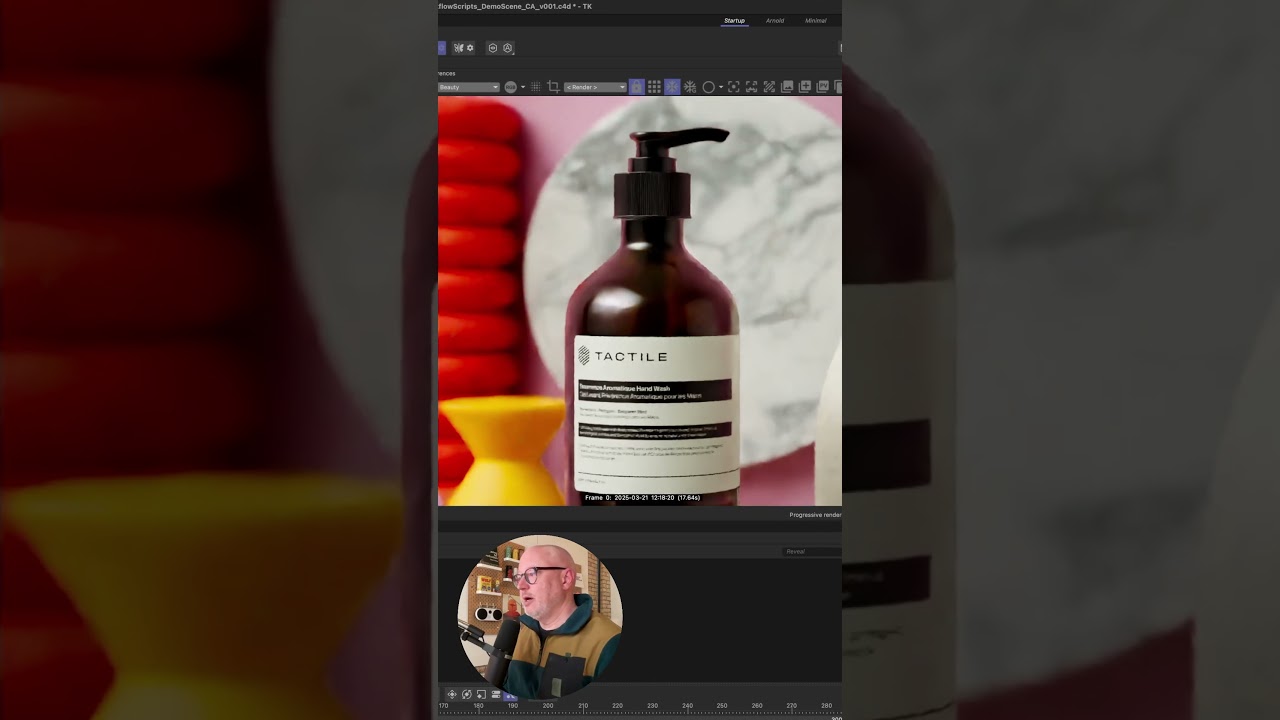Viewport: 1280px width, 720px height.
Task: Click the image snapshot icon
Action: [787, 87]
